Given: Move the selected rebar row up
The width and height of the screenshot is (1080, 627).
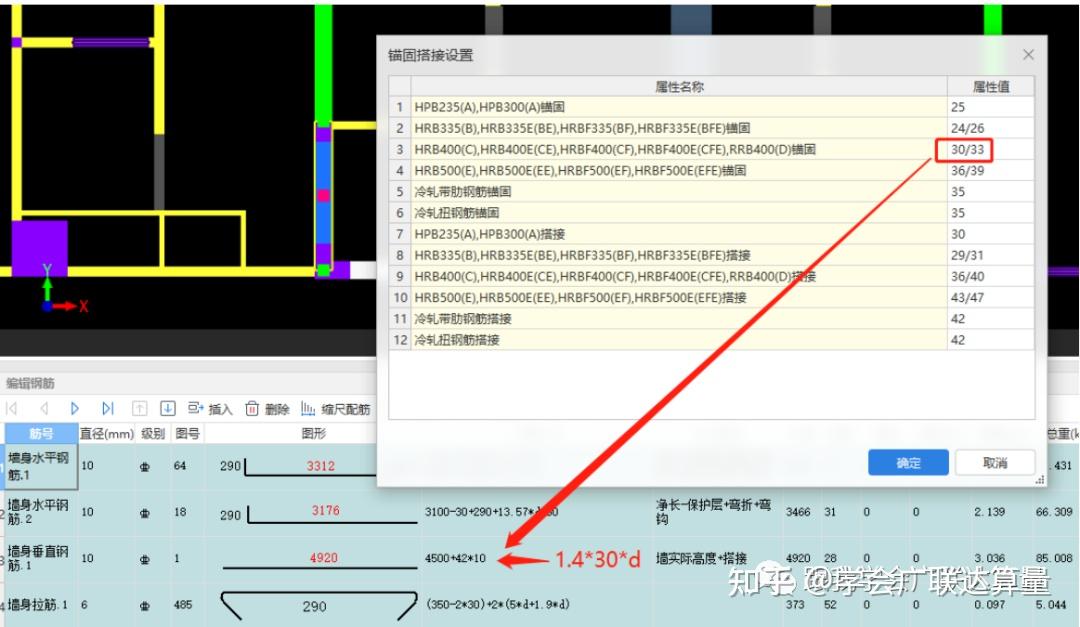Looking at the screenshot, I should click(139, 409).
